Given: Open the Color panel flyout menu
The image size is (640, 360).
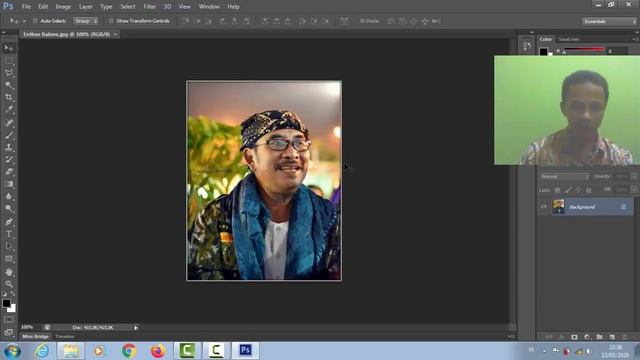Looking at the screenshot, I should [x=635, y=39].
